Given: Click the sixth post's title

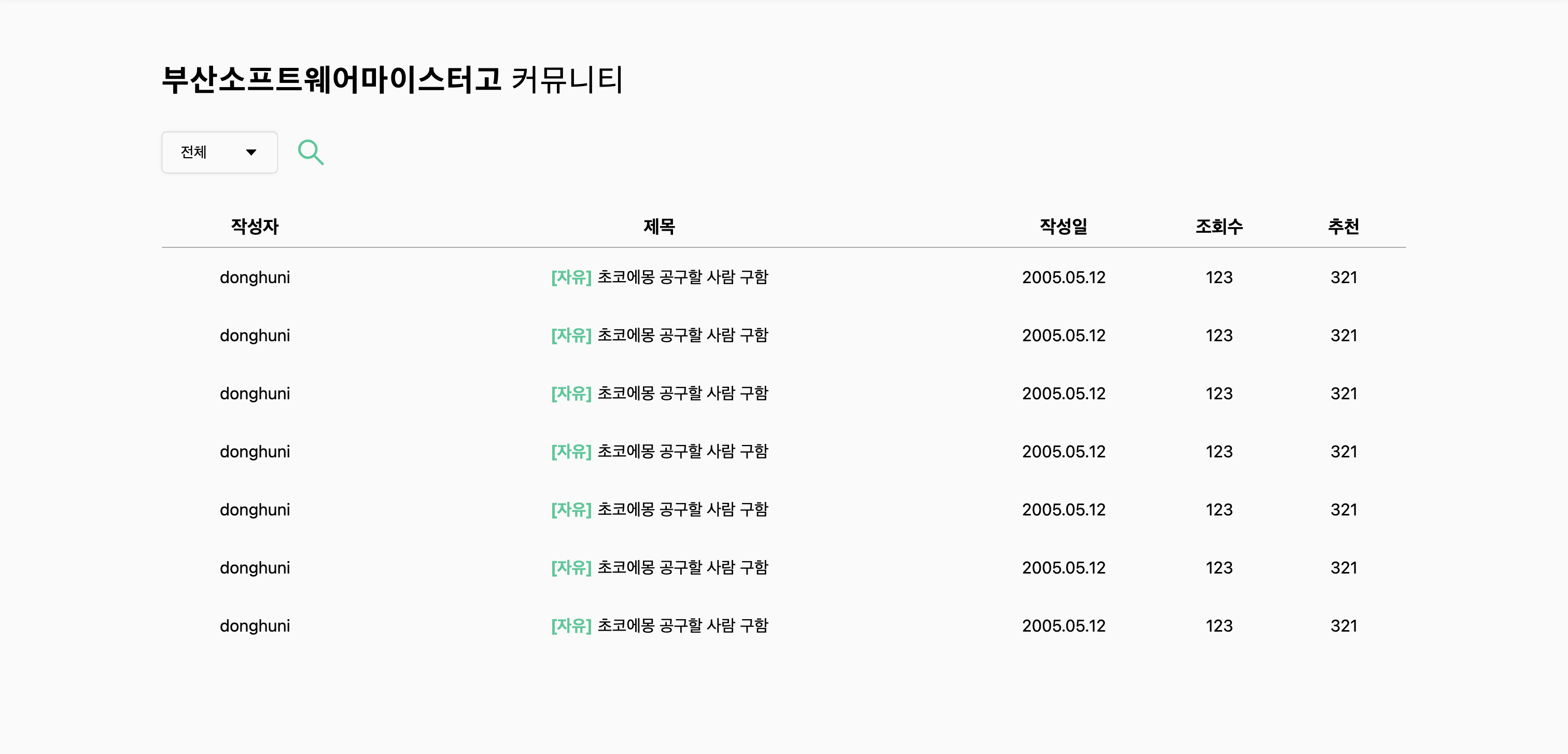Looking at the screenshot, I should click(x=682, y=568).
